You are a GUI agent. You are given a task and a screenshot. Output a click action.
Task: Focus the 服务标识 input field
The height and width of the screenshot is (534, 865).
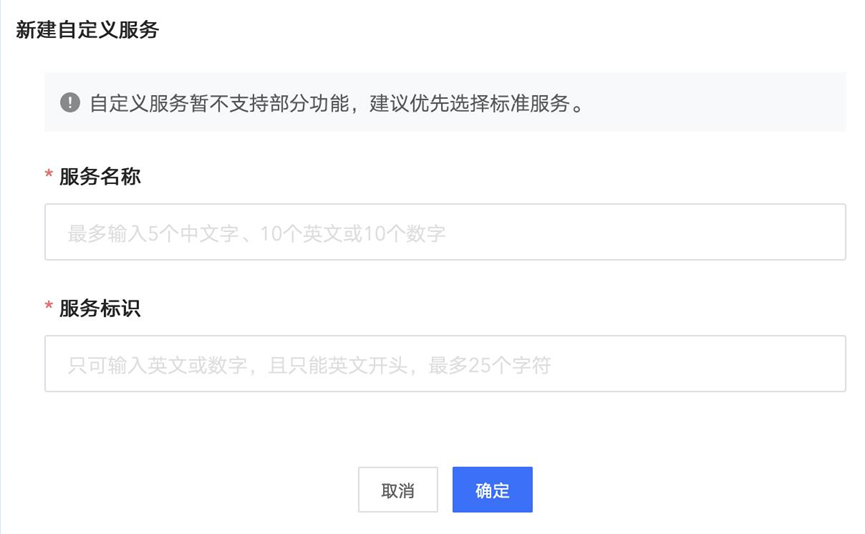(445, 364)
